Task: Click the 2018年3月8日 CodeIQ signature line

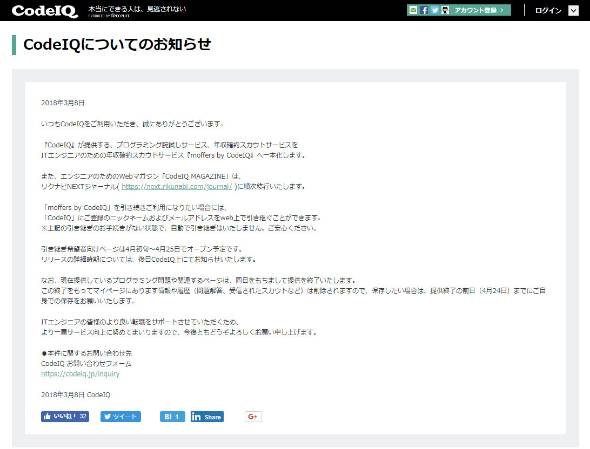Action: coord(76,394)
